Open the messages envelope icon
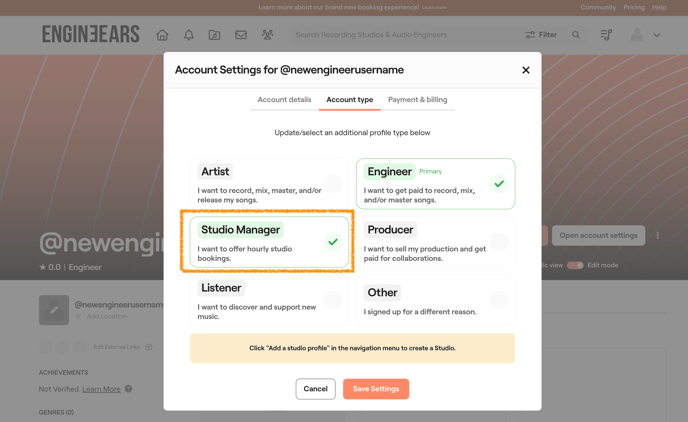 click(x=241, y=35)
